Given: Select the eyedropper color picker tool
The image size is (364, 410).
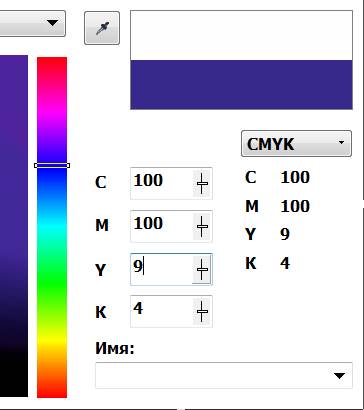Looking at the screenshot, I should (x=102, y=28).
